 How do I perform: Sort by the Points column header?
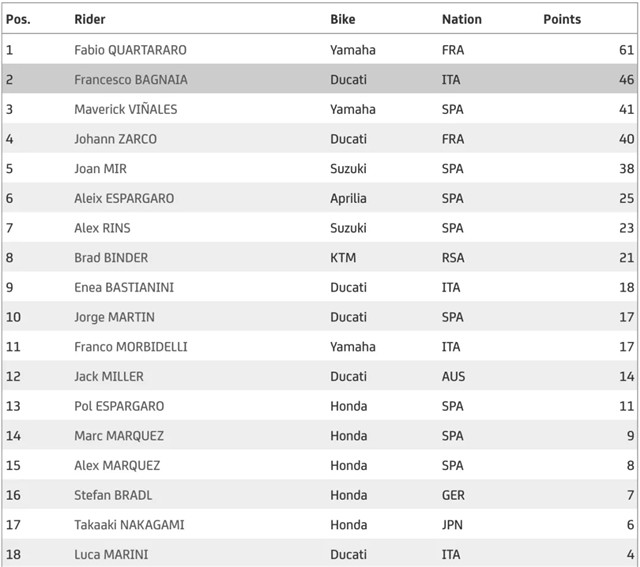[562, 19]
